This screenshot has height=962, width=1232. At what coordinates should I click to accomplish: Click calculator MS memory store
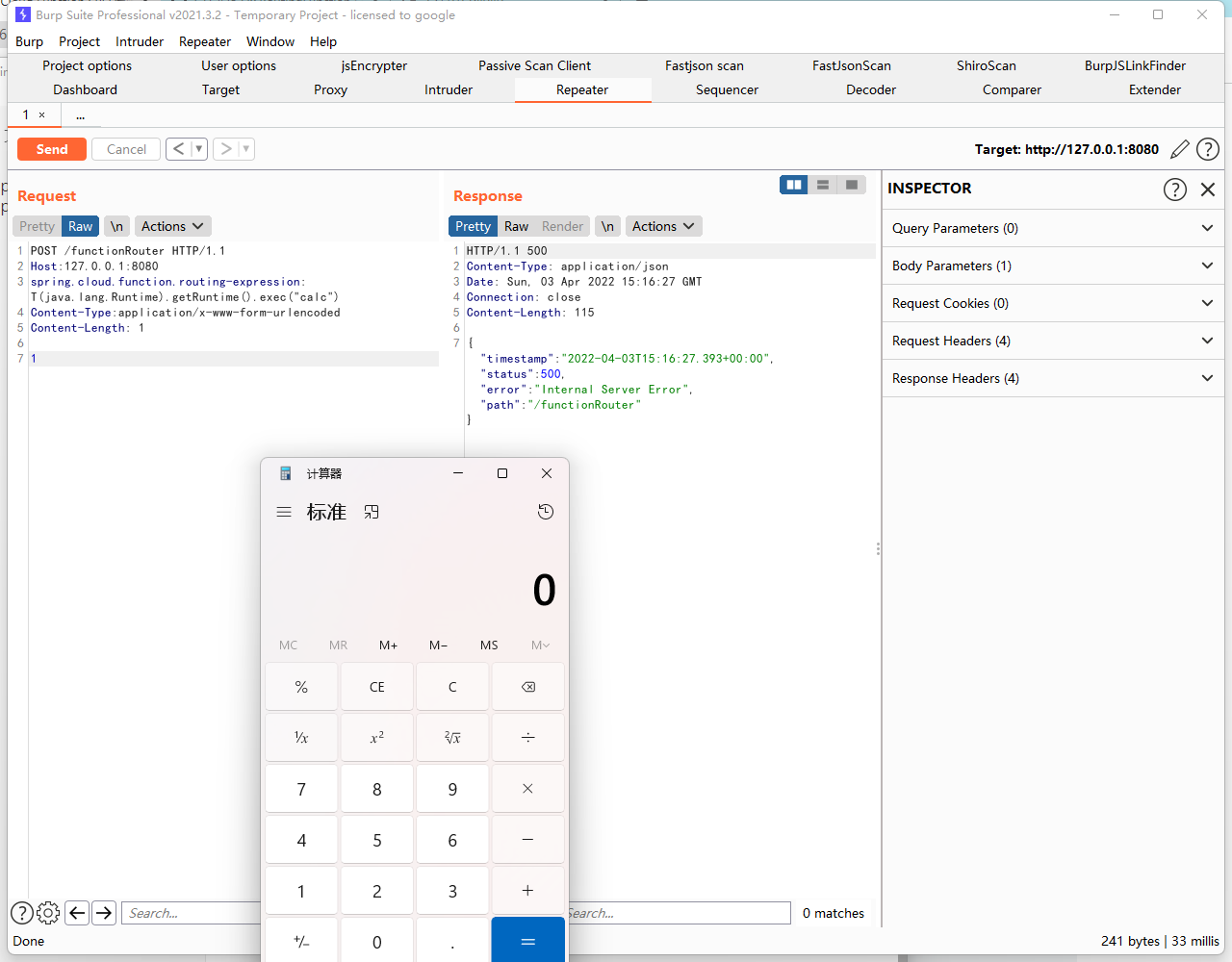pos(489,645)
